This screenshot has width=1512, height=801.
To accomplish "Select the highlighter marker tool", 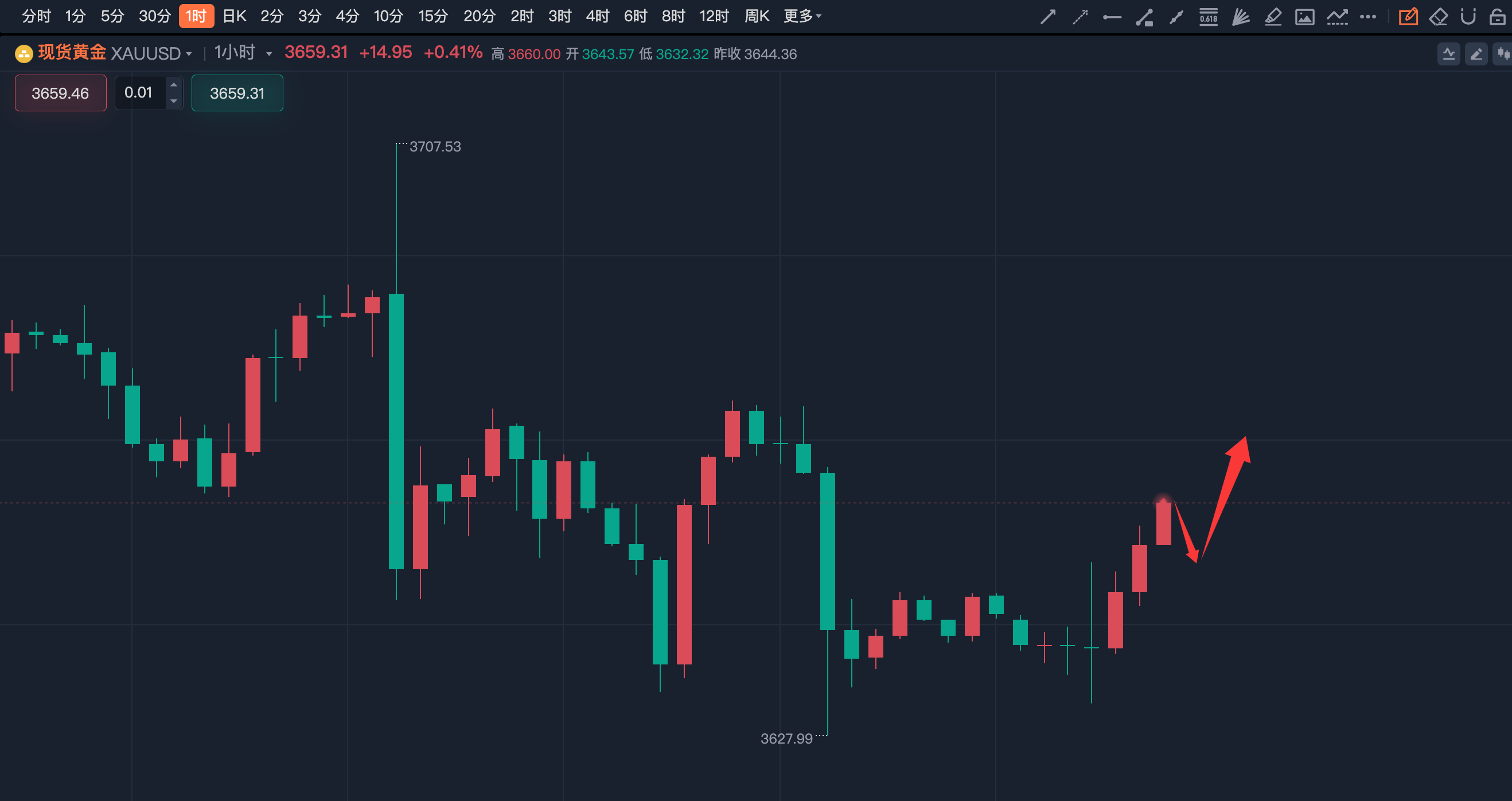I will coord(1272,17).
